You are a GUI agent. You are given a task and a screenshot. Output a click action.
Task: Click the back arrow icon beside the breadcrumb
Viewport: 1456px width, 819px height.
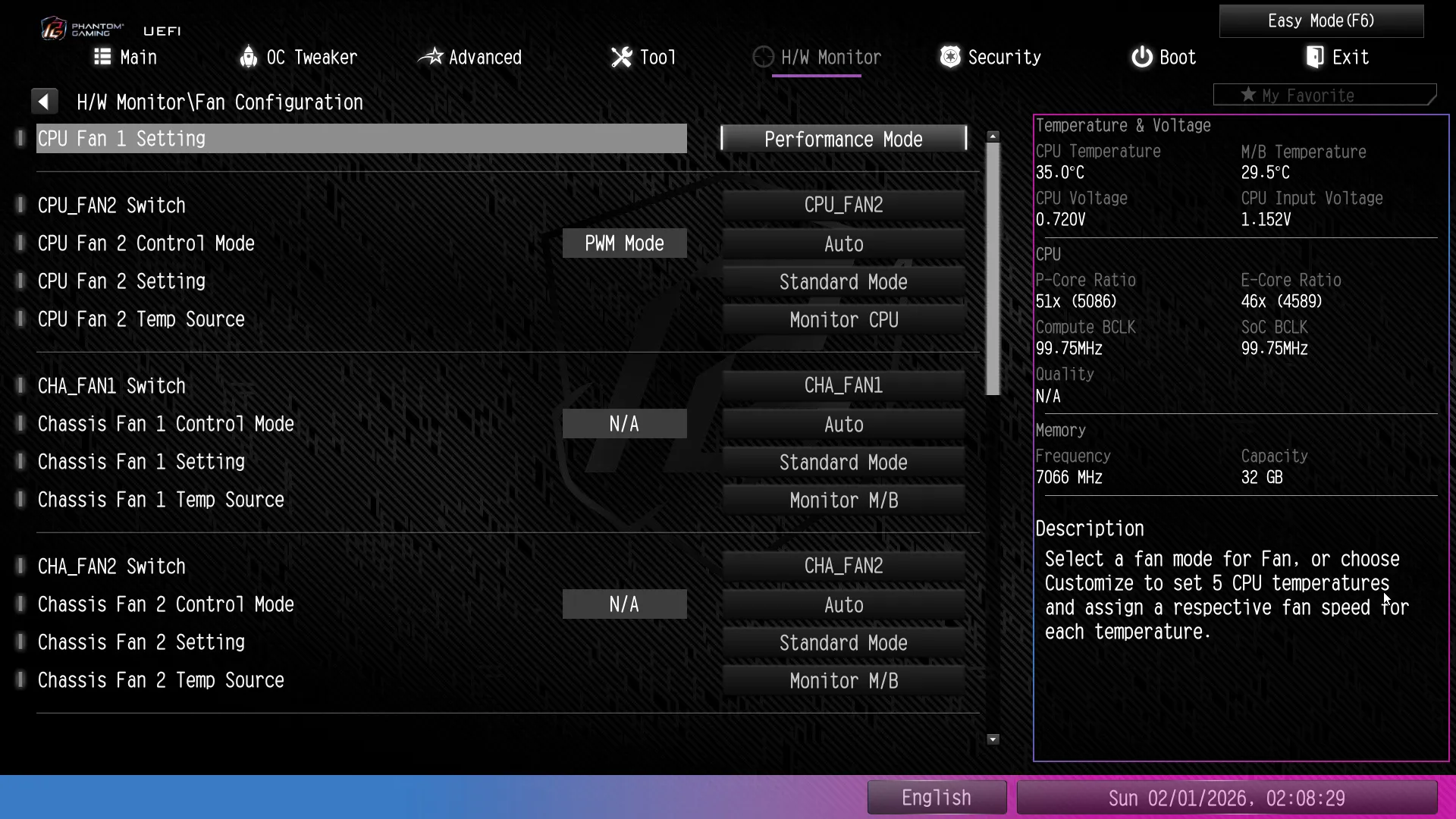click(x=44, y=102)
